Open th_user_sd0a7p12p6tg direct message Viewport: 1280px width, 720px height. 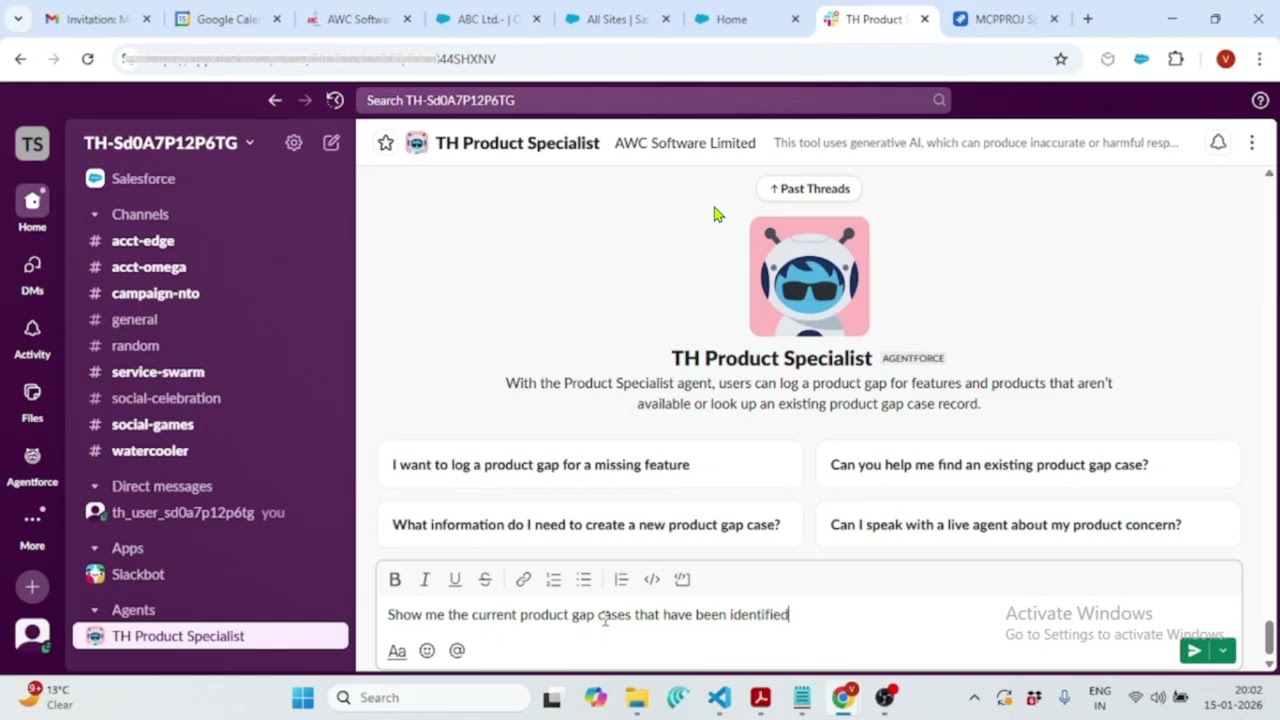click(210, 512)
